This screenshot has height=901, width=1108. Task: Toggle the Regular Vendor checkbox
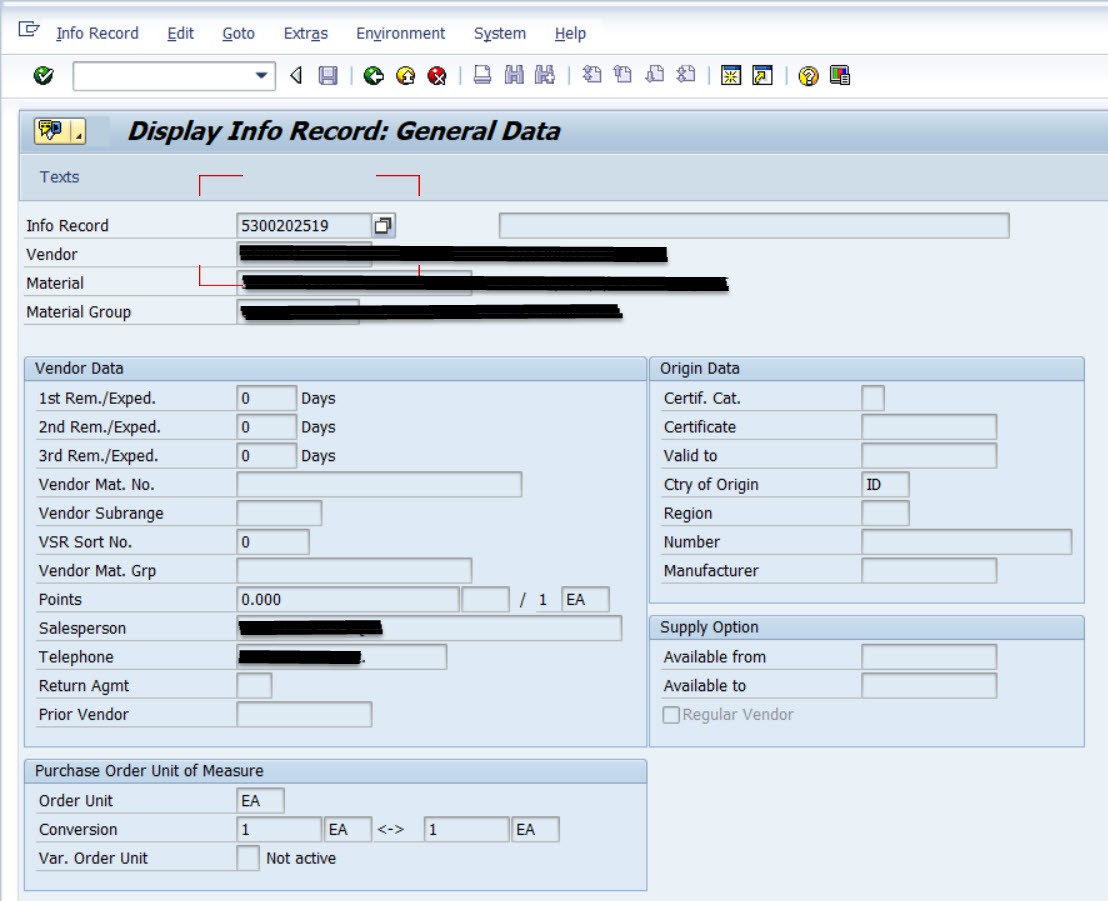pos(670,715)
